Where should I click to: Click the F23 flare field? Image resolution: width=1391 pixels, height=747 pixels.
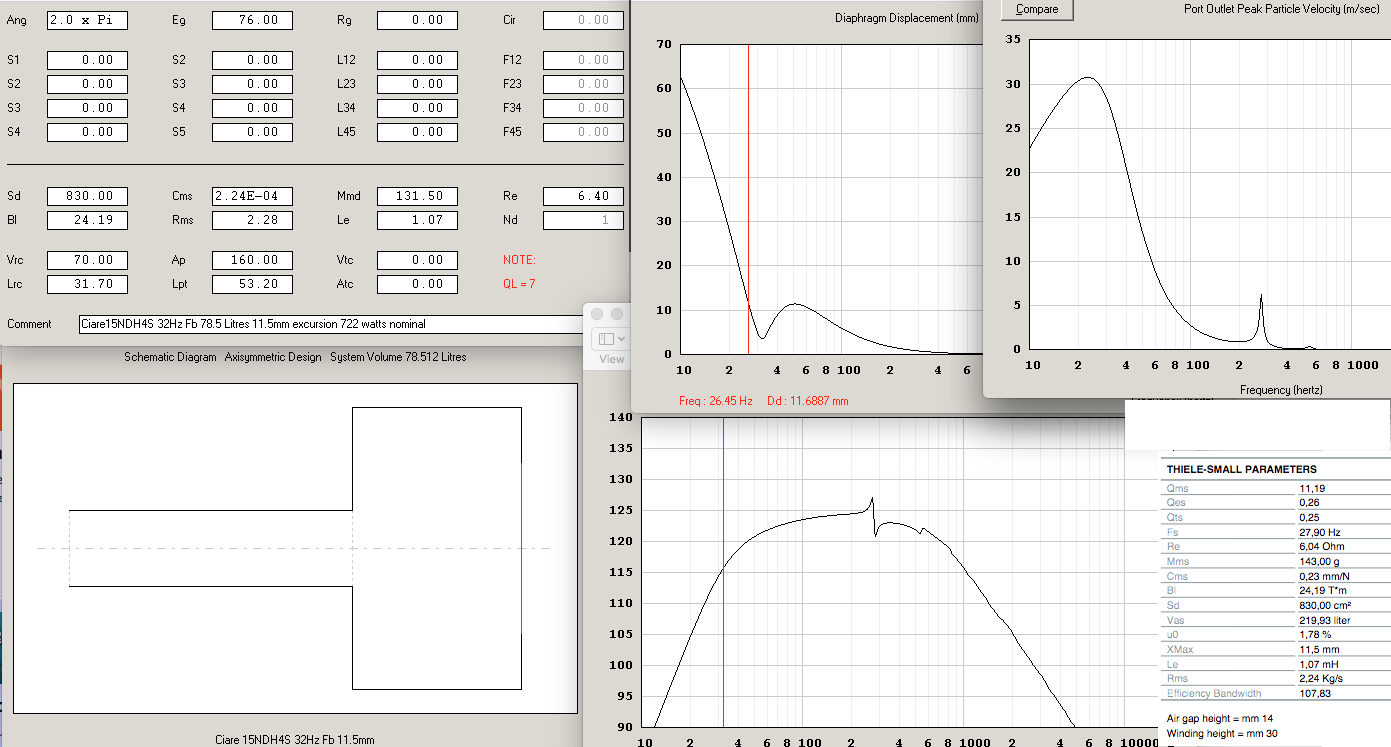coord(583,84)
